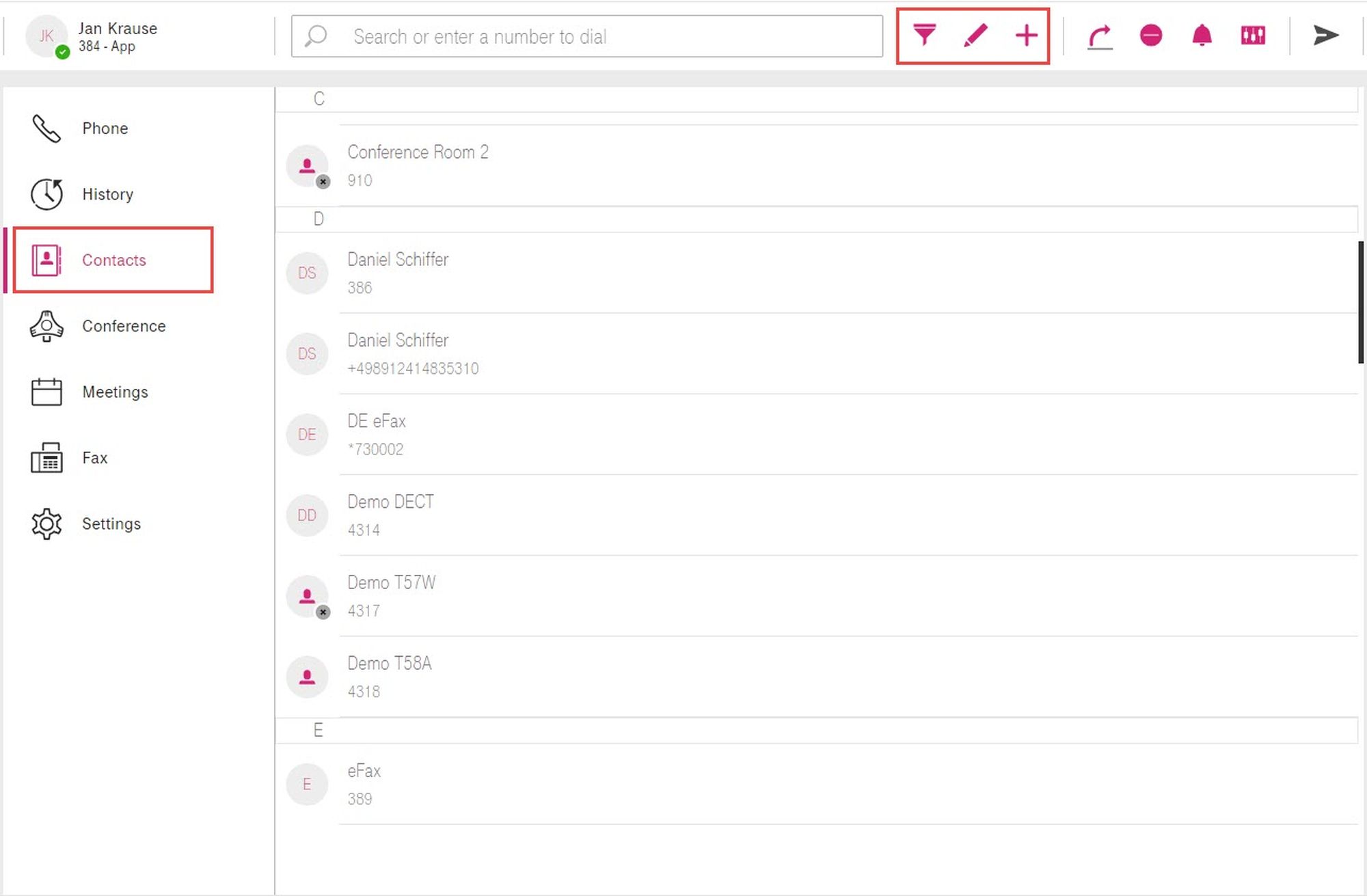The image size is (1367, 896).
Task: Select Conference Room 2 contact
Action: 418,165
